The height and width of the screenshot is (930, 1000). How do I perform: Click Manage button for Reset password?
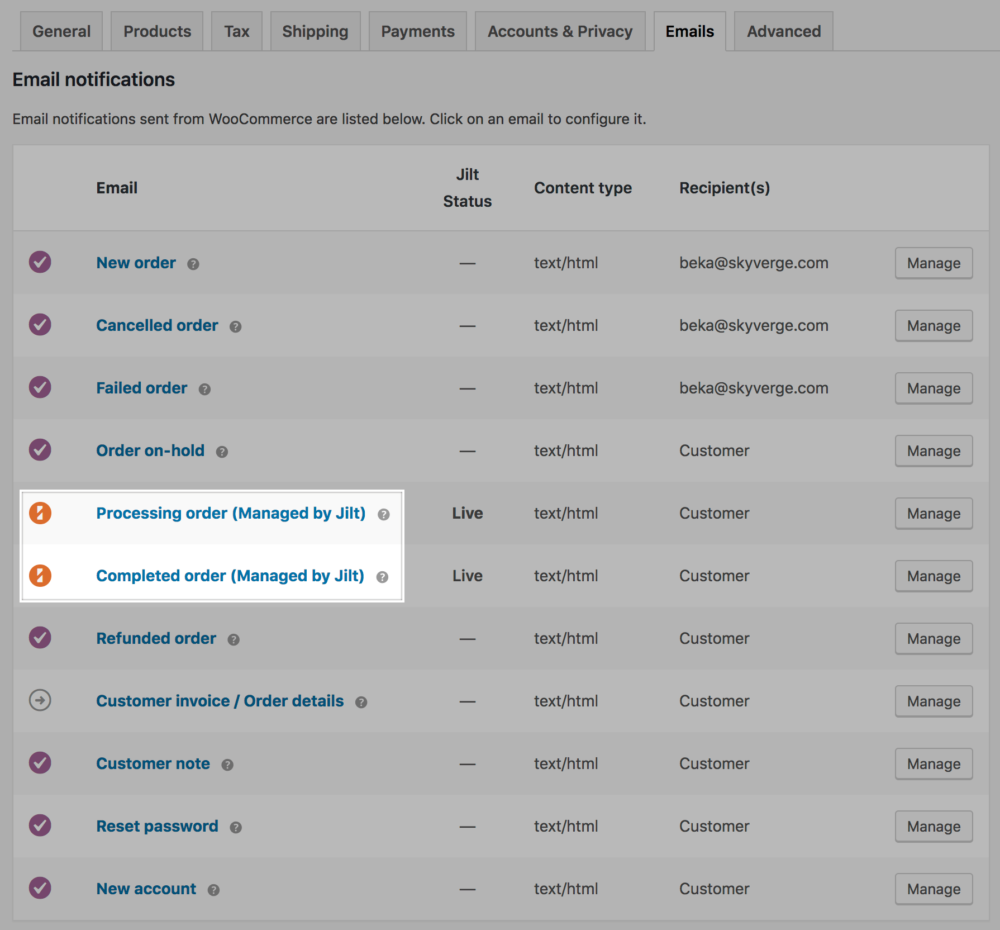934,826
